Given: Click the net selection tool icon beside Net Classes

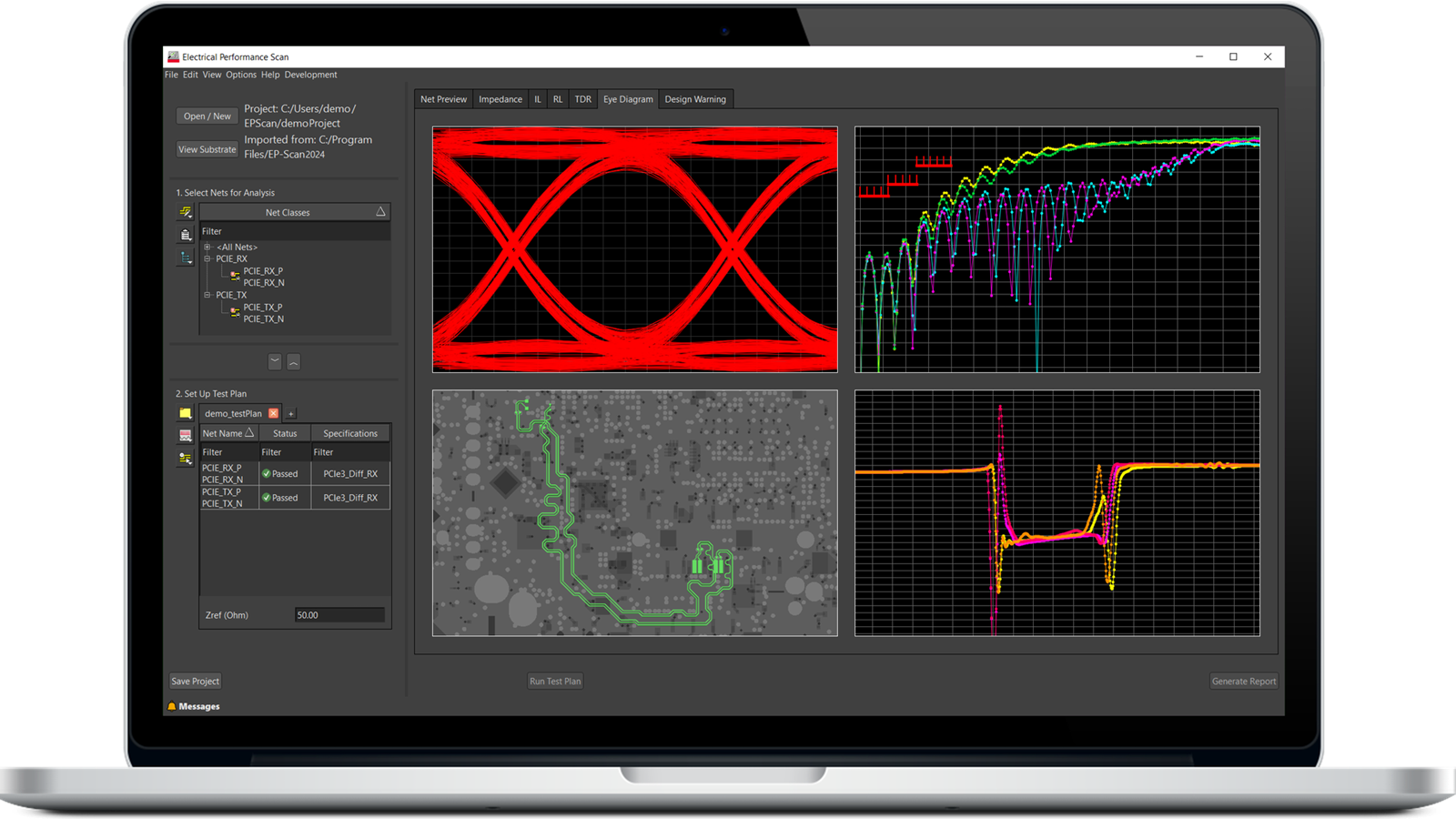Looking at the screenshot, I should pos(186,212).
